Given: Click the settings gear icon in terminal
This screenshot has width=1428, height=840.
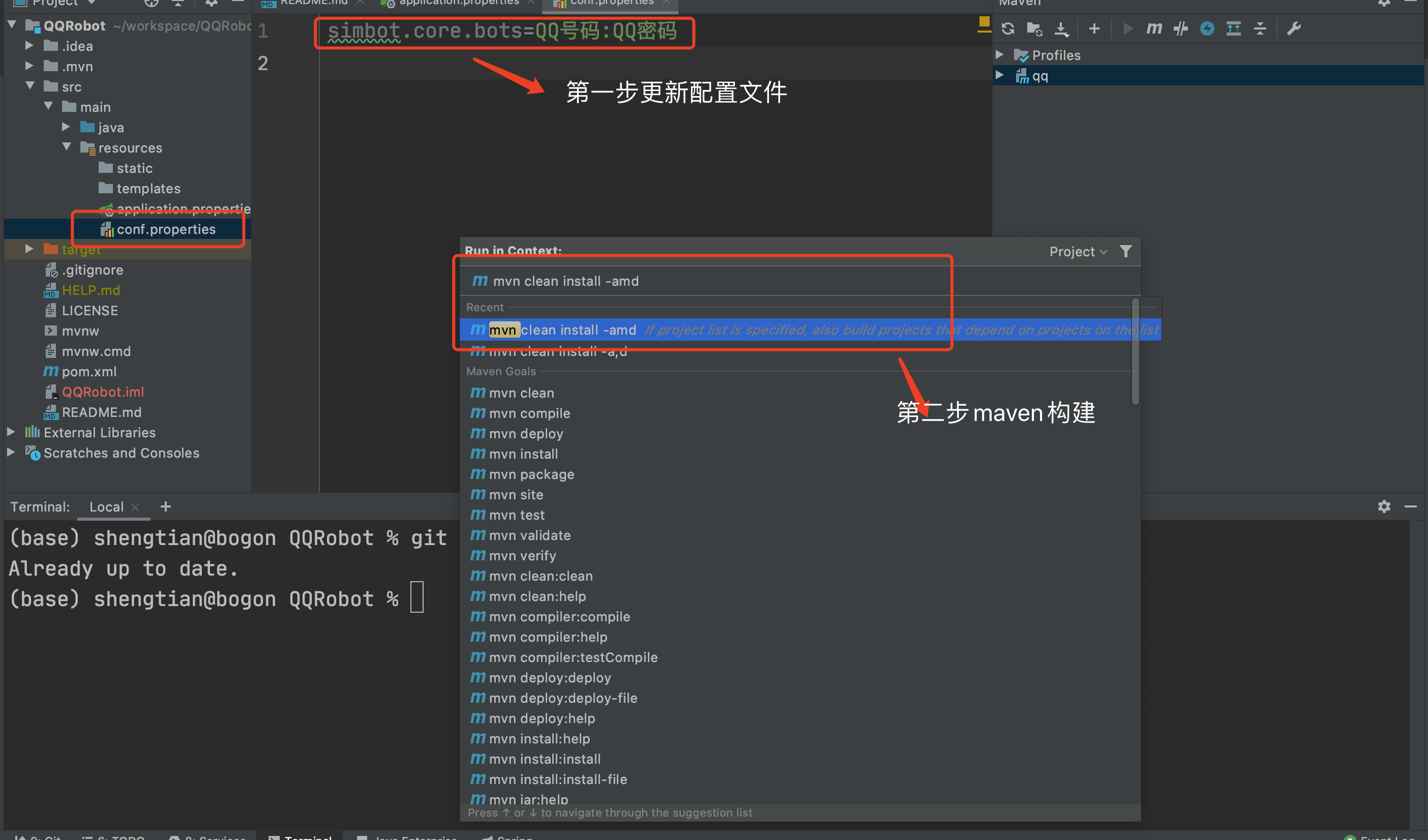Looking at the screenshot, I should (x=1384, y=506).
